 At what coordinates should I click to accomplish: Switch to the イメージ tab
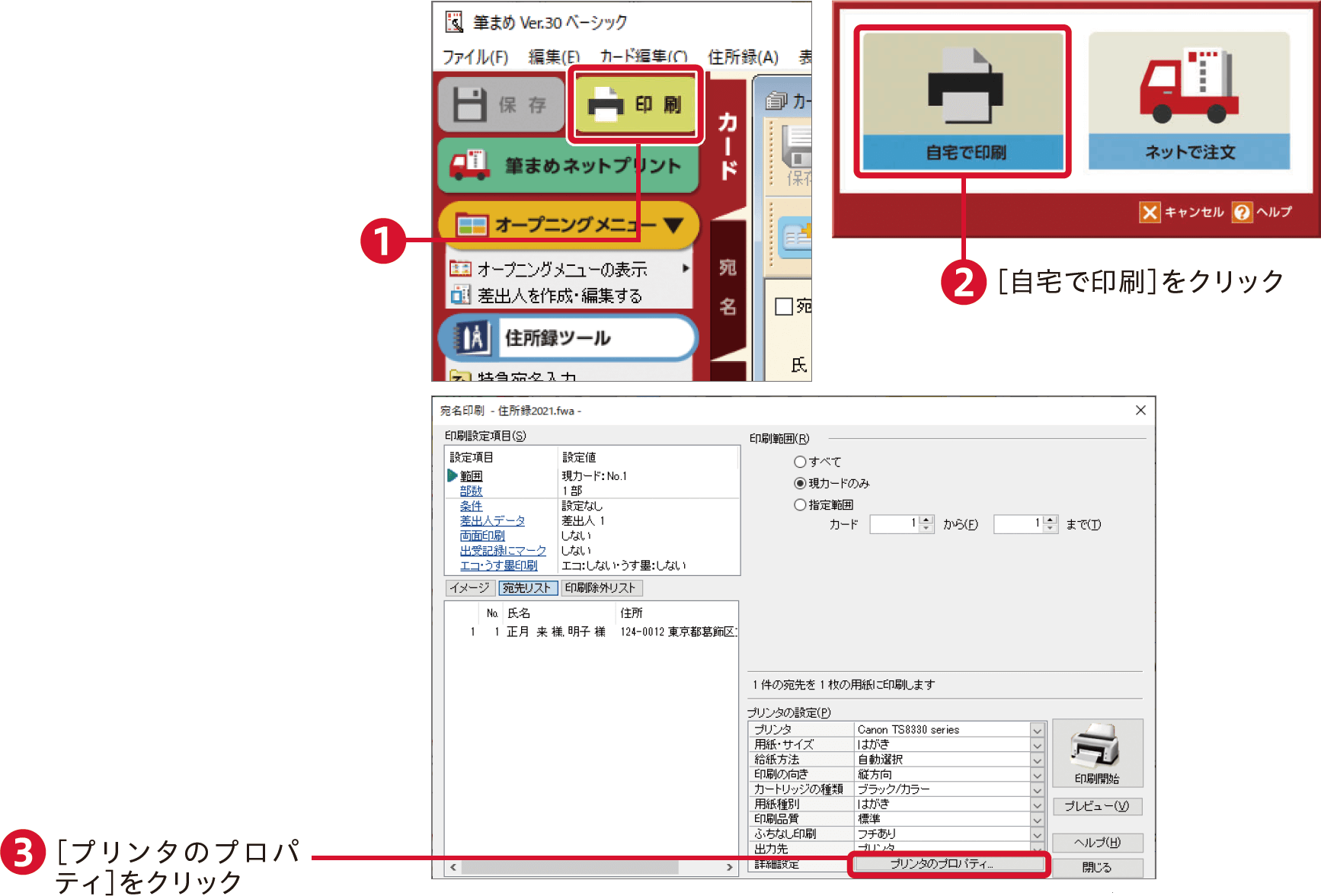(x=470, y=587)
